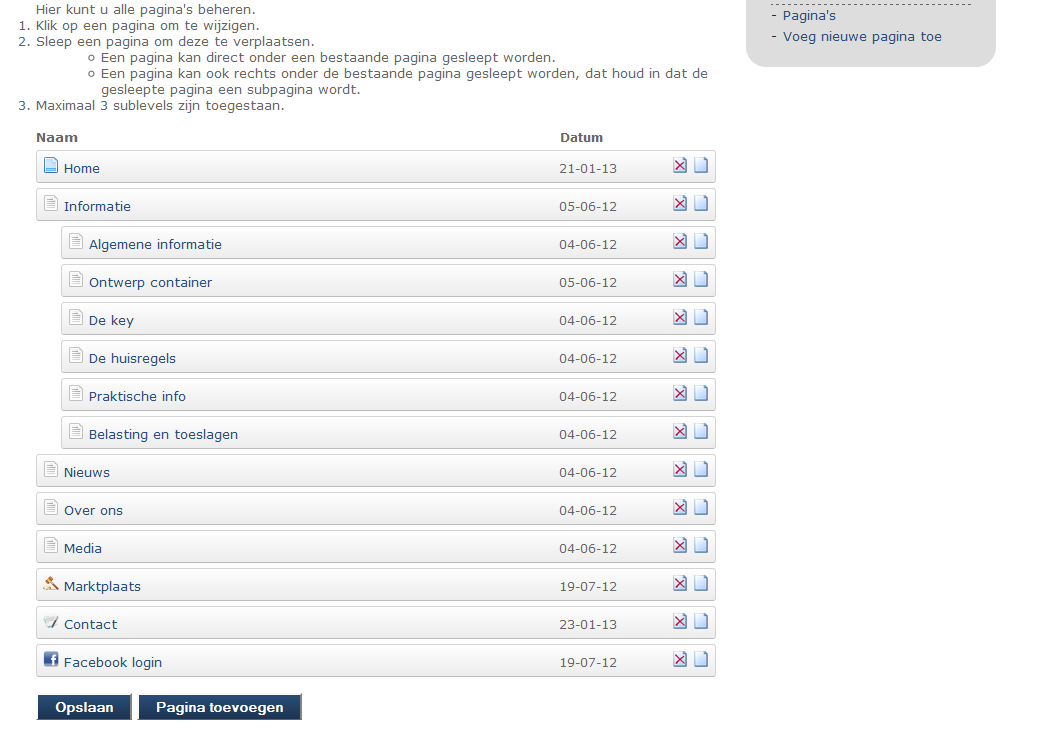
Task: Click the Marktplaats gavel icon
Action: point(51,584)
